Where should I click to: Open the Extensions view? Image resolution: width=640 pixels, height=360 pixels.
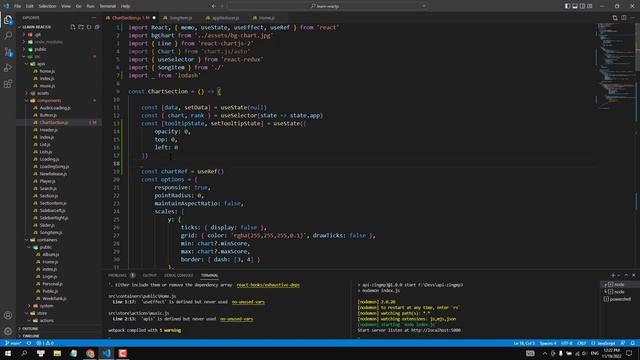8,84
